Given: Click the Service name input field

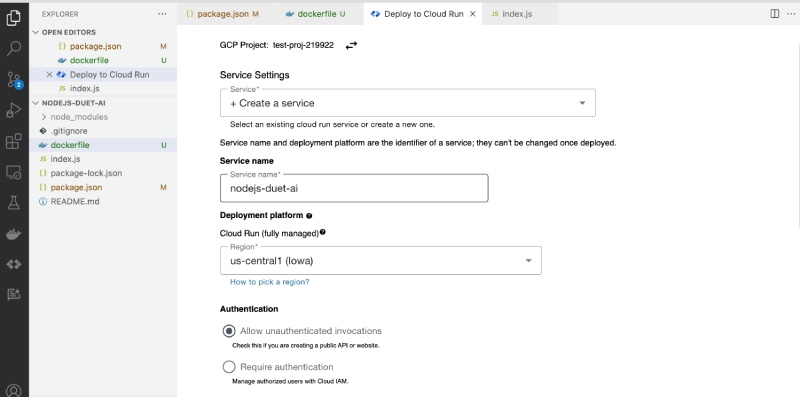Looking at the screenshot, I should [354, 188].
